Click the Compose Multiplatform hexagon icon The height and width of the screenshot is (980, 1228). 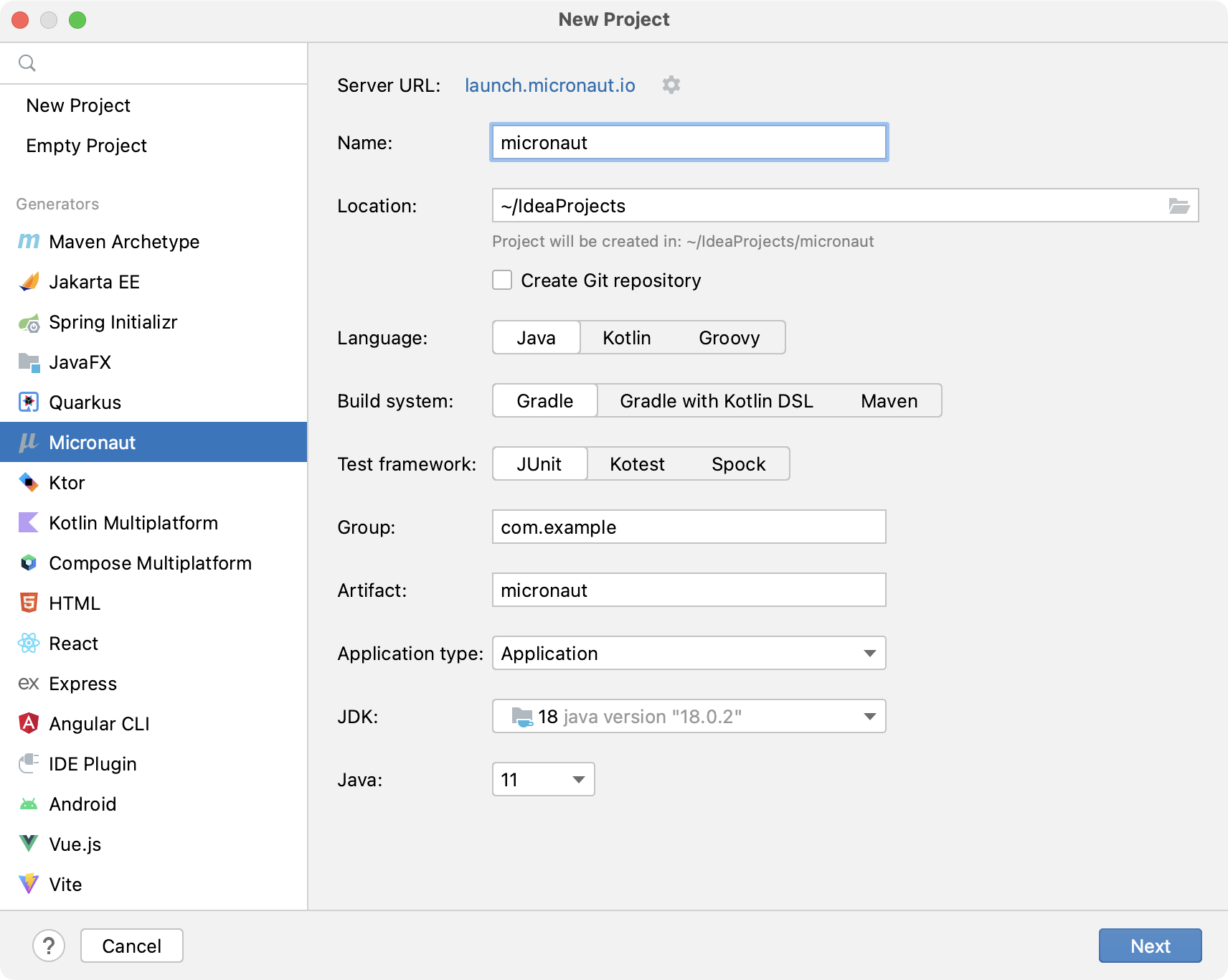click(x=29, y=563)
